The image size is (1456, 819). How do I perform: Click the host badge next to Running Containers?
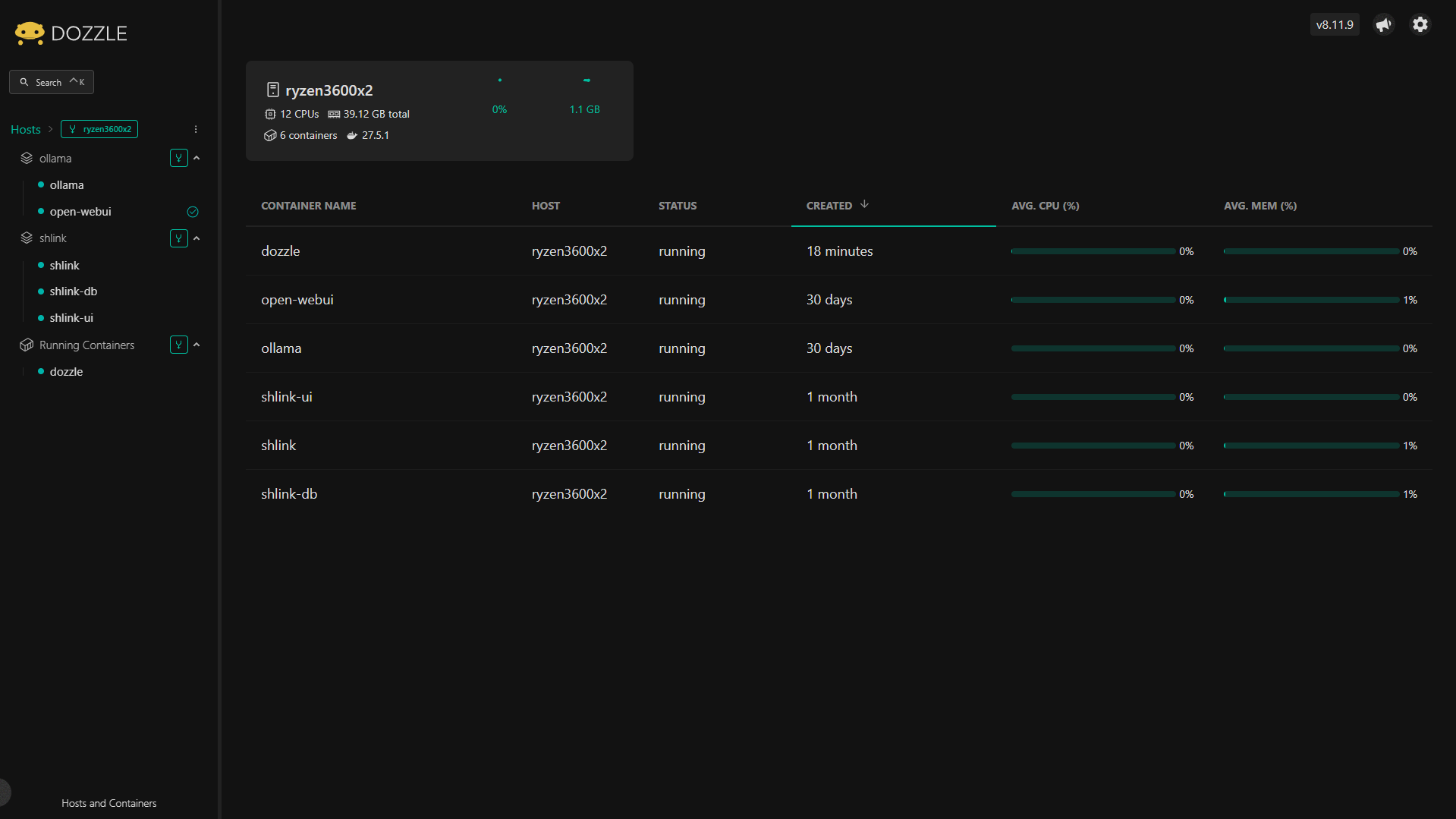point(179,345)
